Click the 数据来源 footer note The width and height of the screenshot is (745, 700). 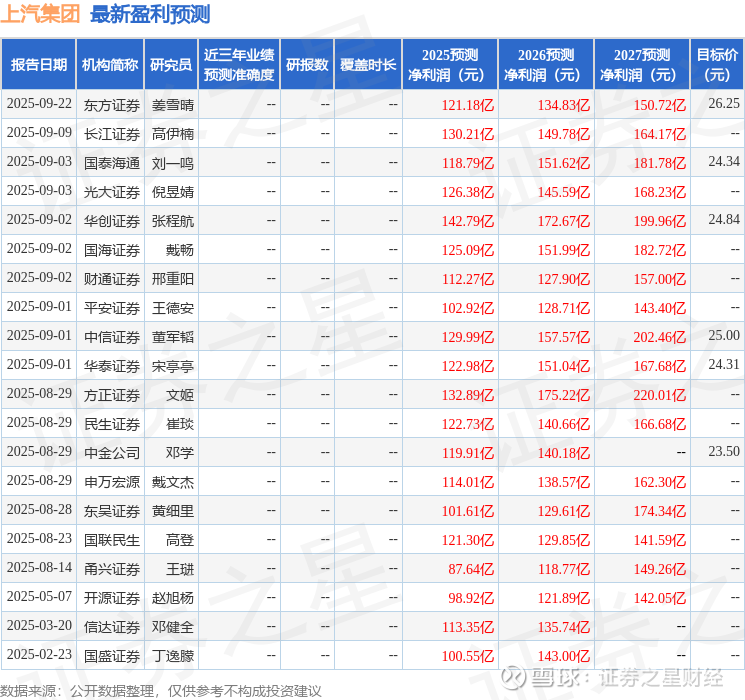161,691
